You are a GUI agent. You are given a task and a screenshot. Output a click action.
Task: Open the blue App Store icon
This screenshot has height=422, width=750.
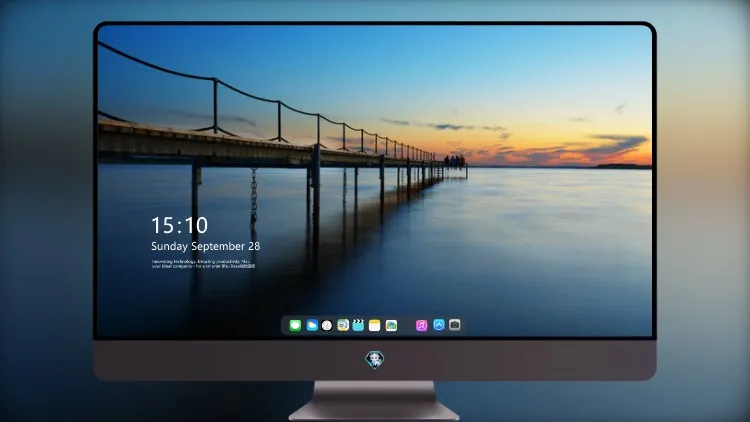pos(439,325)
